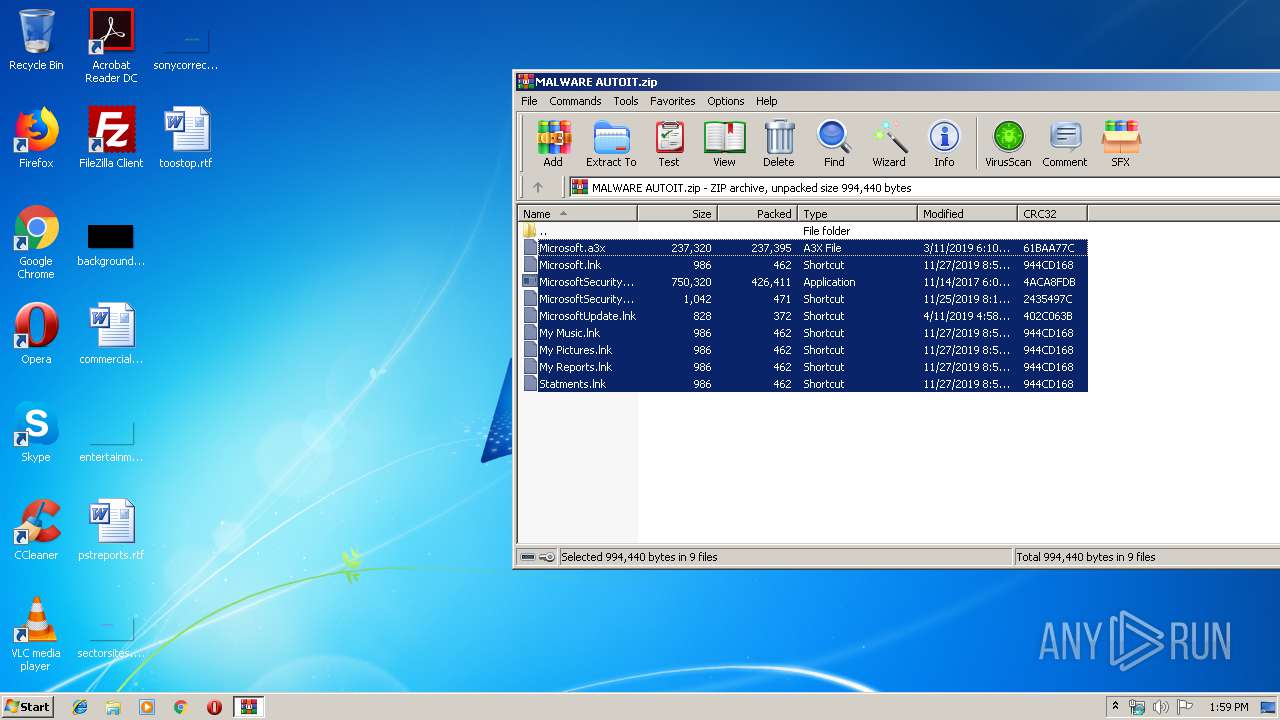Open the FileZilla Client desktop icon
Screen dimensions: 1280x720
pos(111,138)
